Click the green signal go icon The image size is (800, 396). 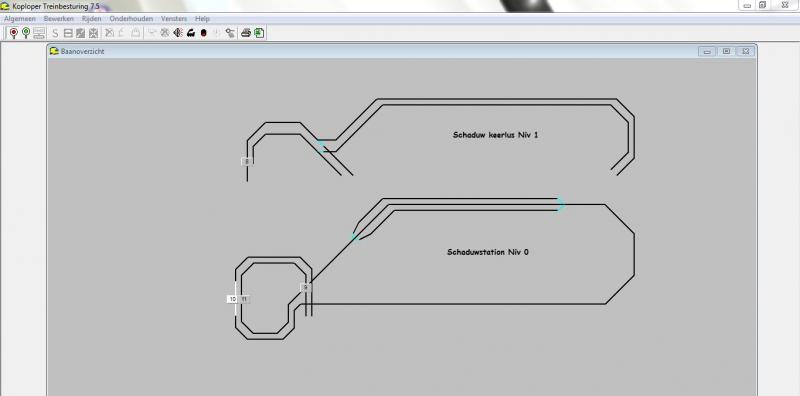coord(26,33)
